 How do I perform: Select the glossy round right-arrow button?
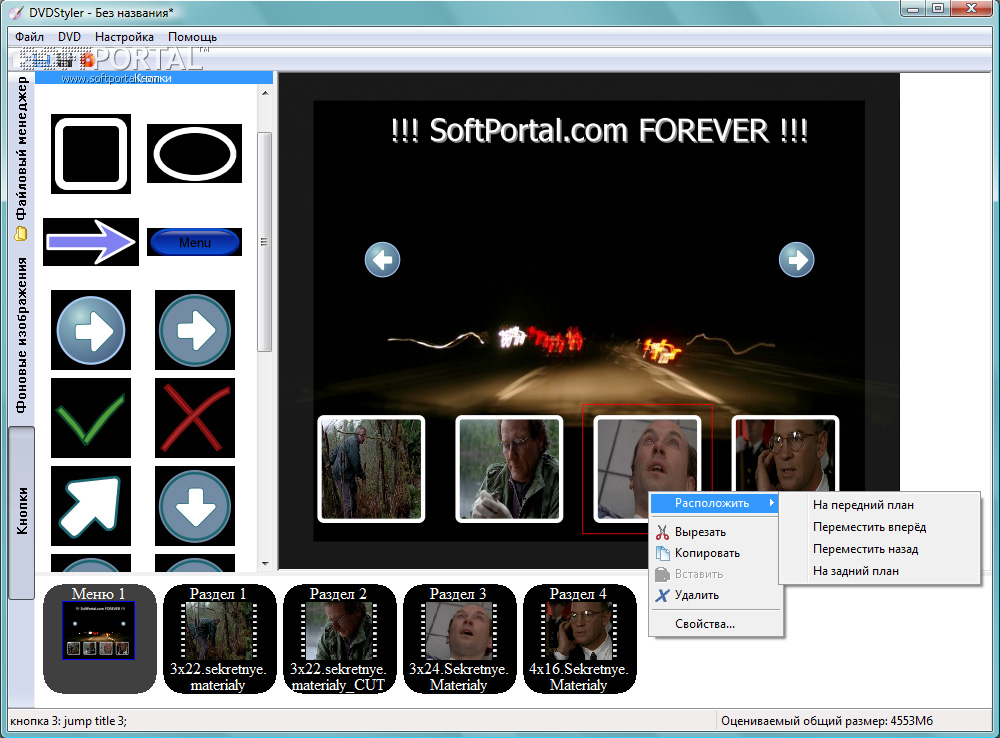point(91,330)
